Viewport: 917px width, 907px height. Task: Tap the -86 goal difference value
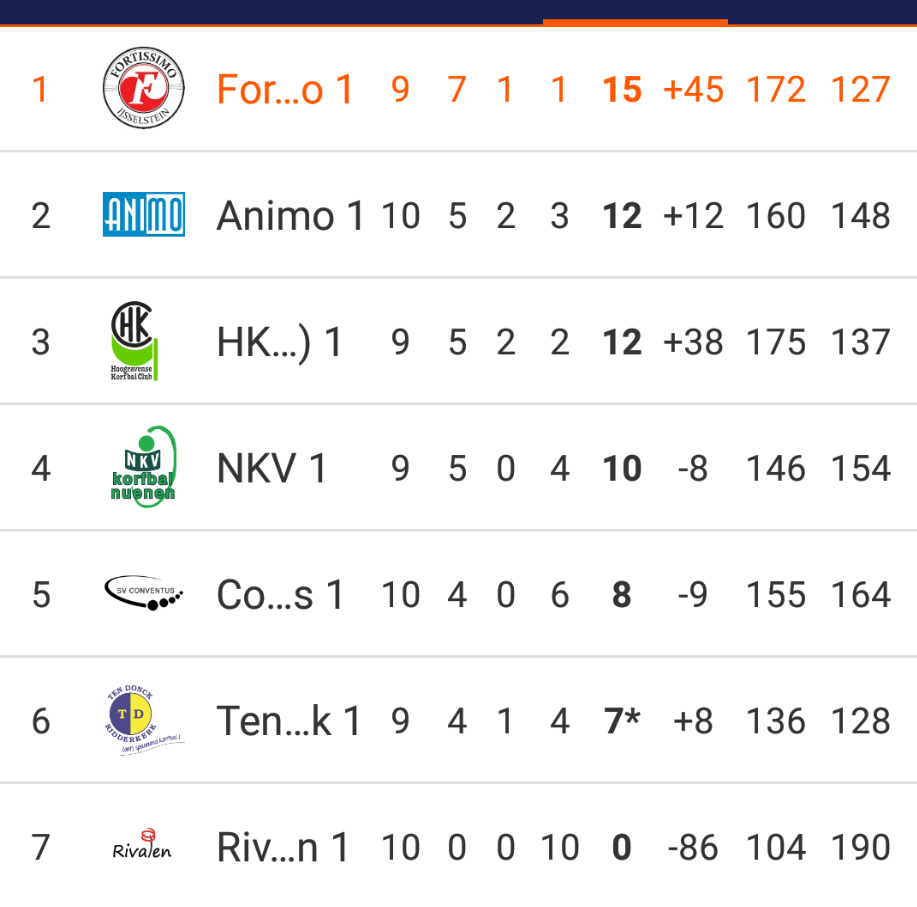693,847
